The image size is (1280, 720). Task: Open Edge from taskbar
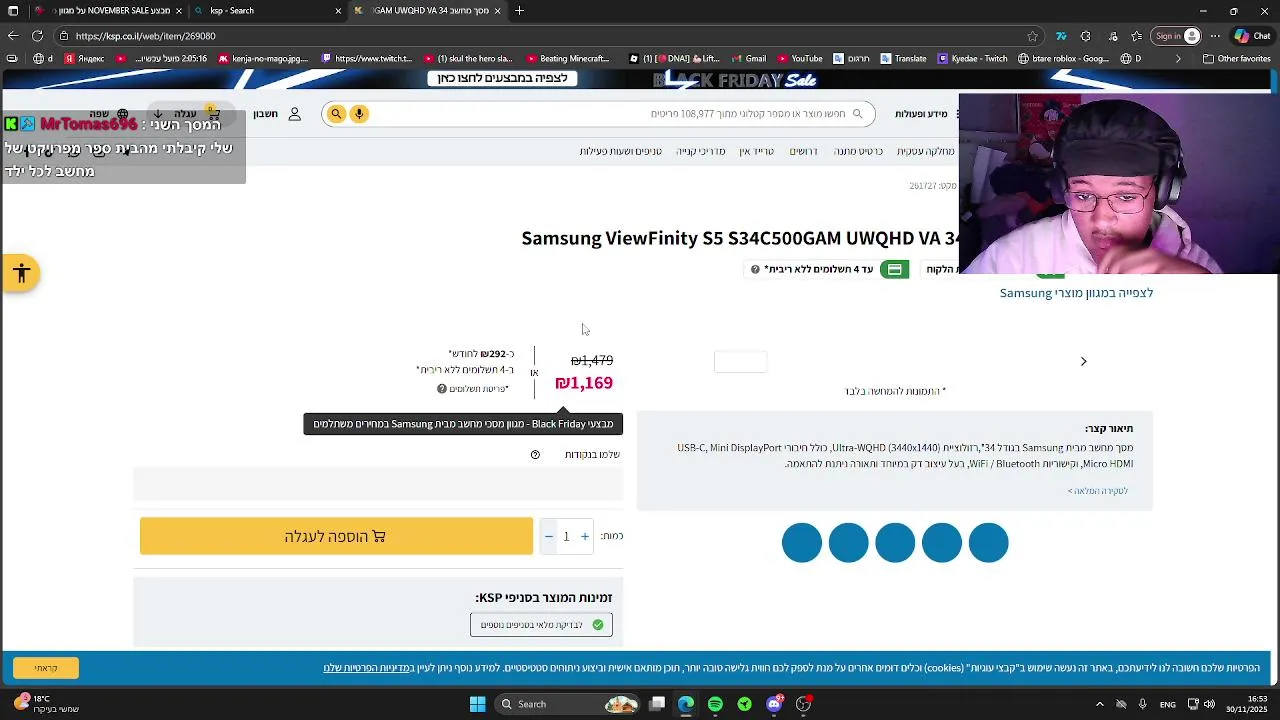point(686,704)
